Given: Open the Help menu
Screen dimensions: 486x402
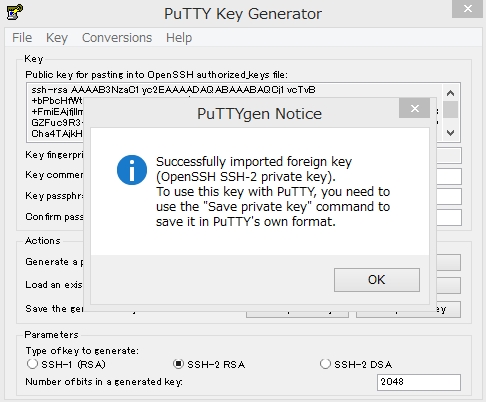Looking at the screenshot, I should 179,38.
